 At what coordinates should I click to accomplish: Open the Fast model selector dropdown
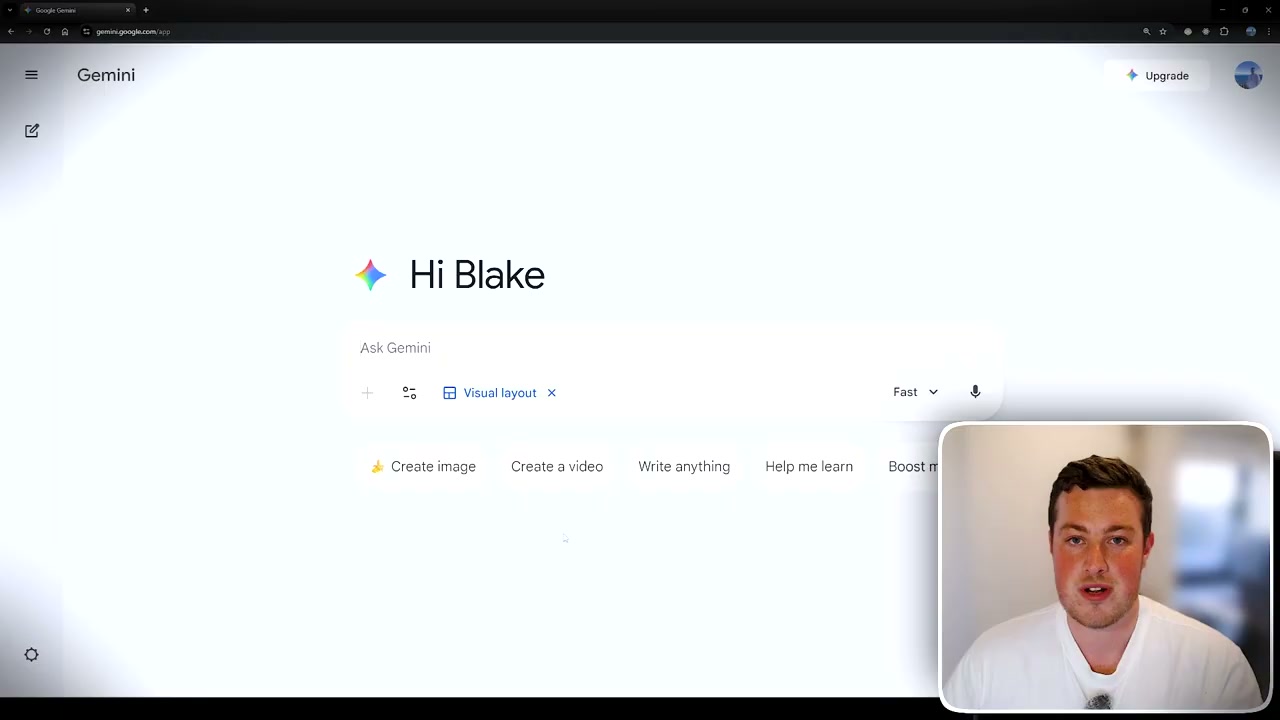pos(915,392)
